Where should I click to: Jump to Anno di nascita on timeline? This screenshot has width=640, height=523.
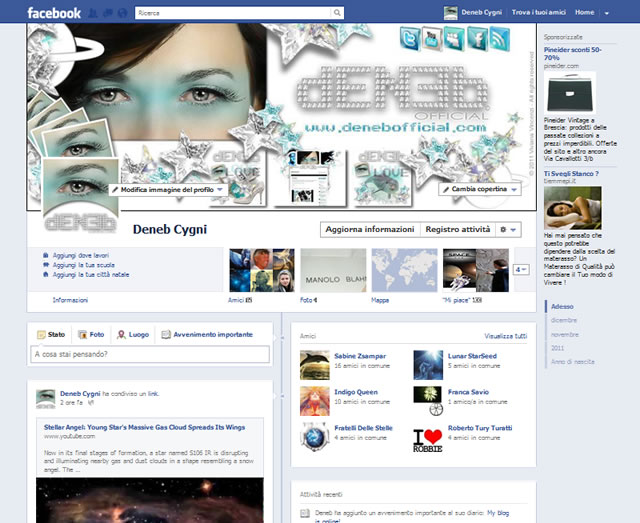pos(573,362)
